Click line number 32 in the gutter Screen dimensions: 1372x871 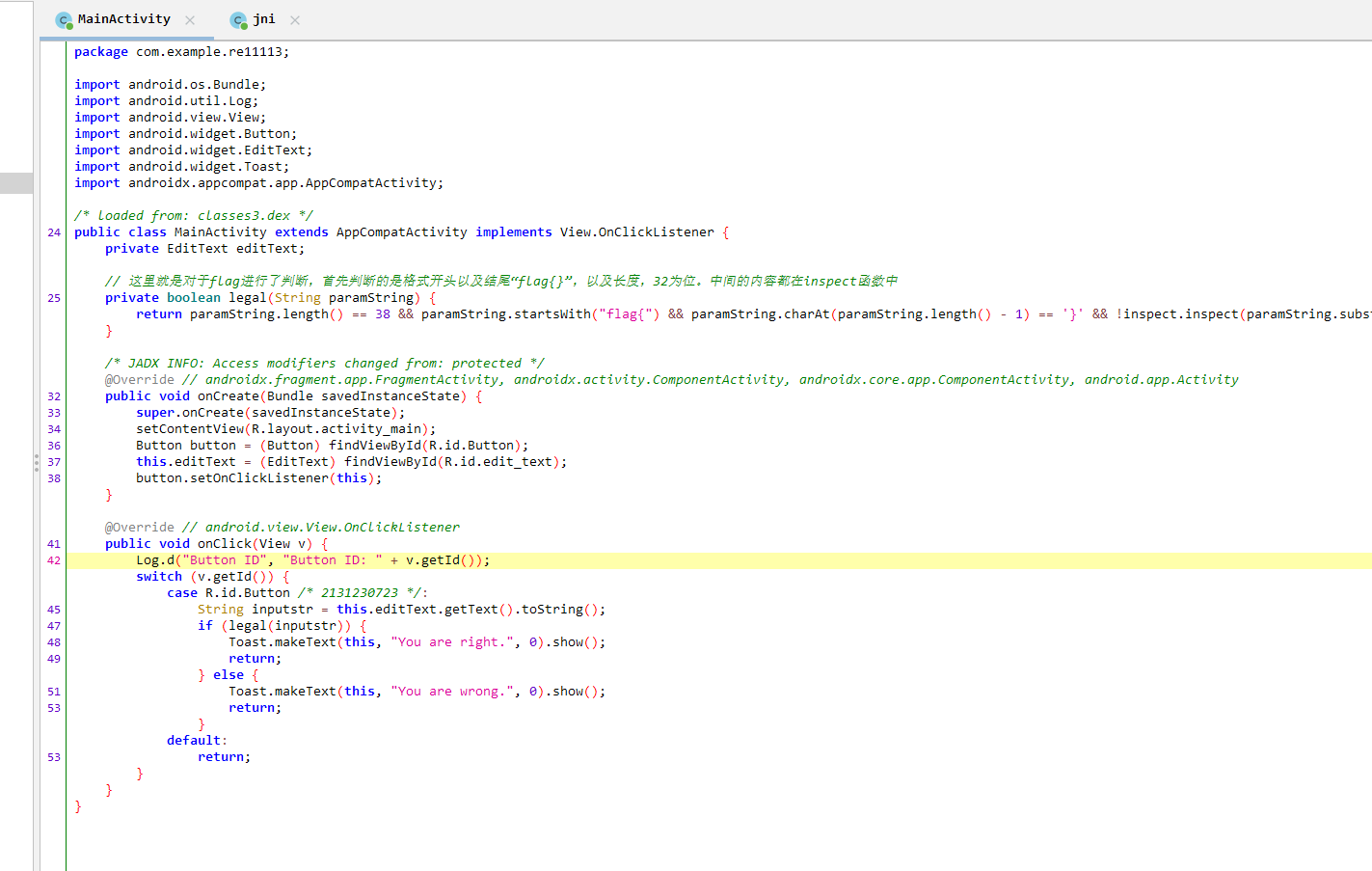54,396
